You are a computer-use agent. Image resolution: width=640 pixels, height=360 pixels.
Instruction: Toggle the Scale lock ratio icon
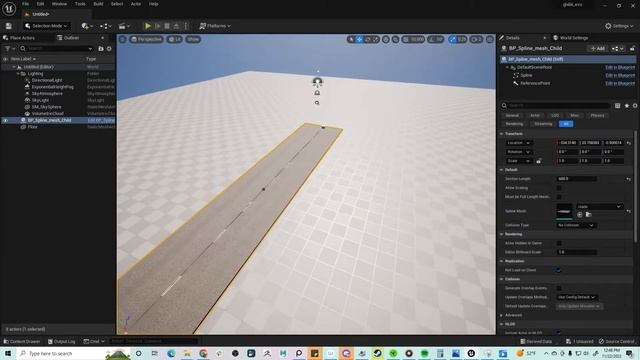pyautogui.click(x=539, y=161)
